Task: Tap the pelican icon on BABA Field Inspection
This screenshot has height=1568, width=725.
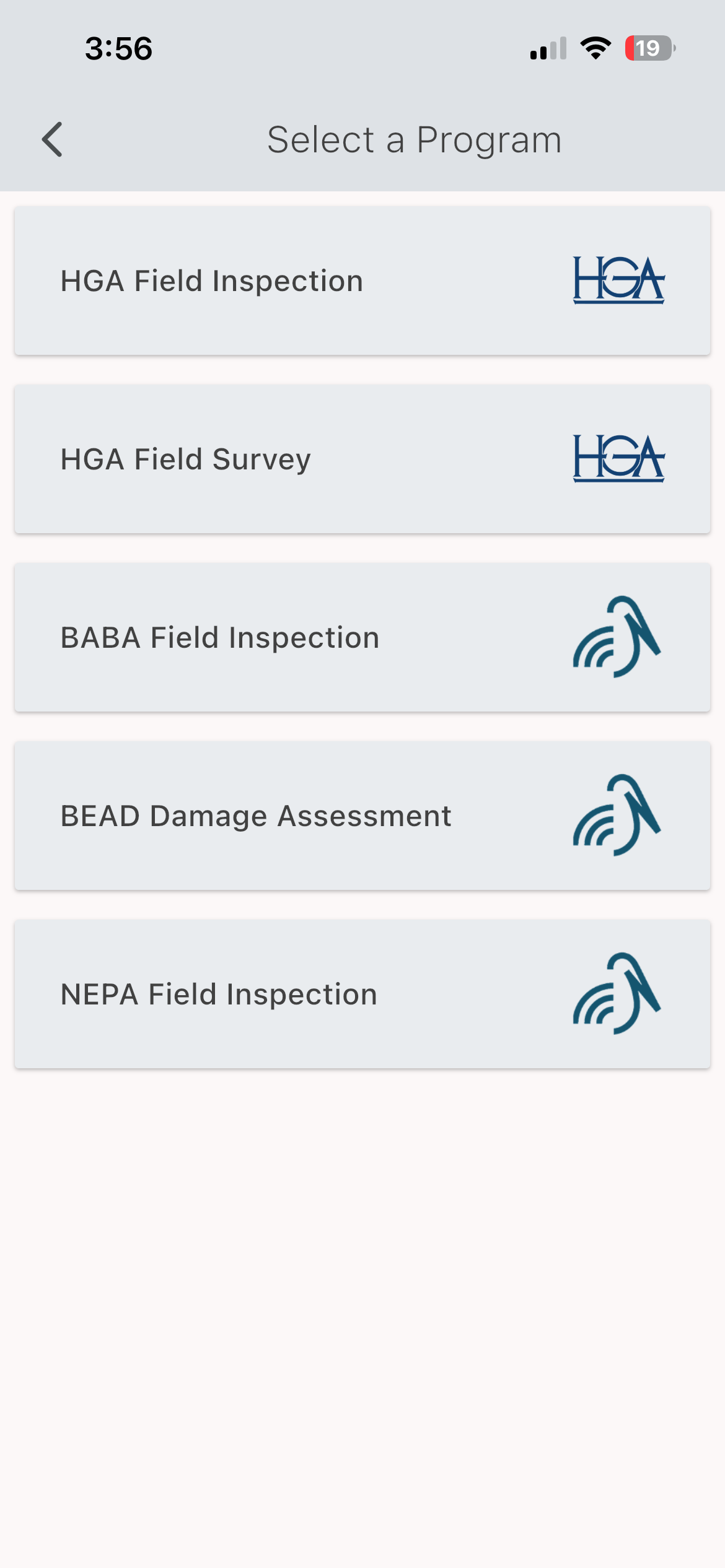Action: 618,637
